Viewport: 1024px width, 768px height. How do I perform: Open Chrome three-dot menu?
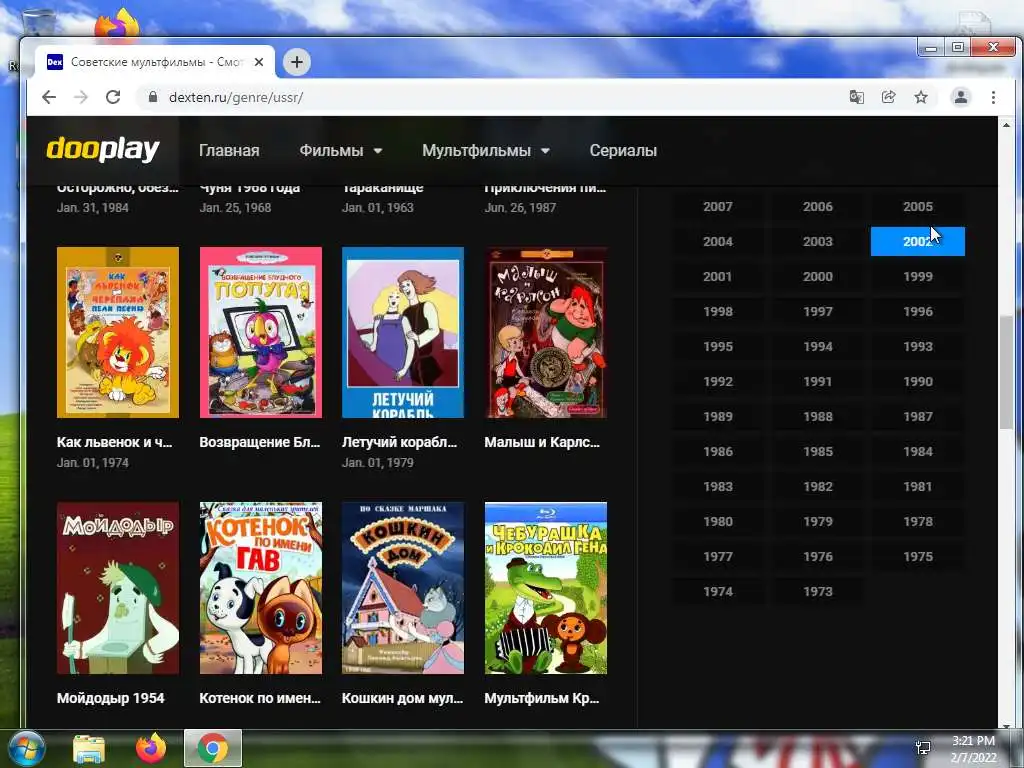click(x=993, y=97)
